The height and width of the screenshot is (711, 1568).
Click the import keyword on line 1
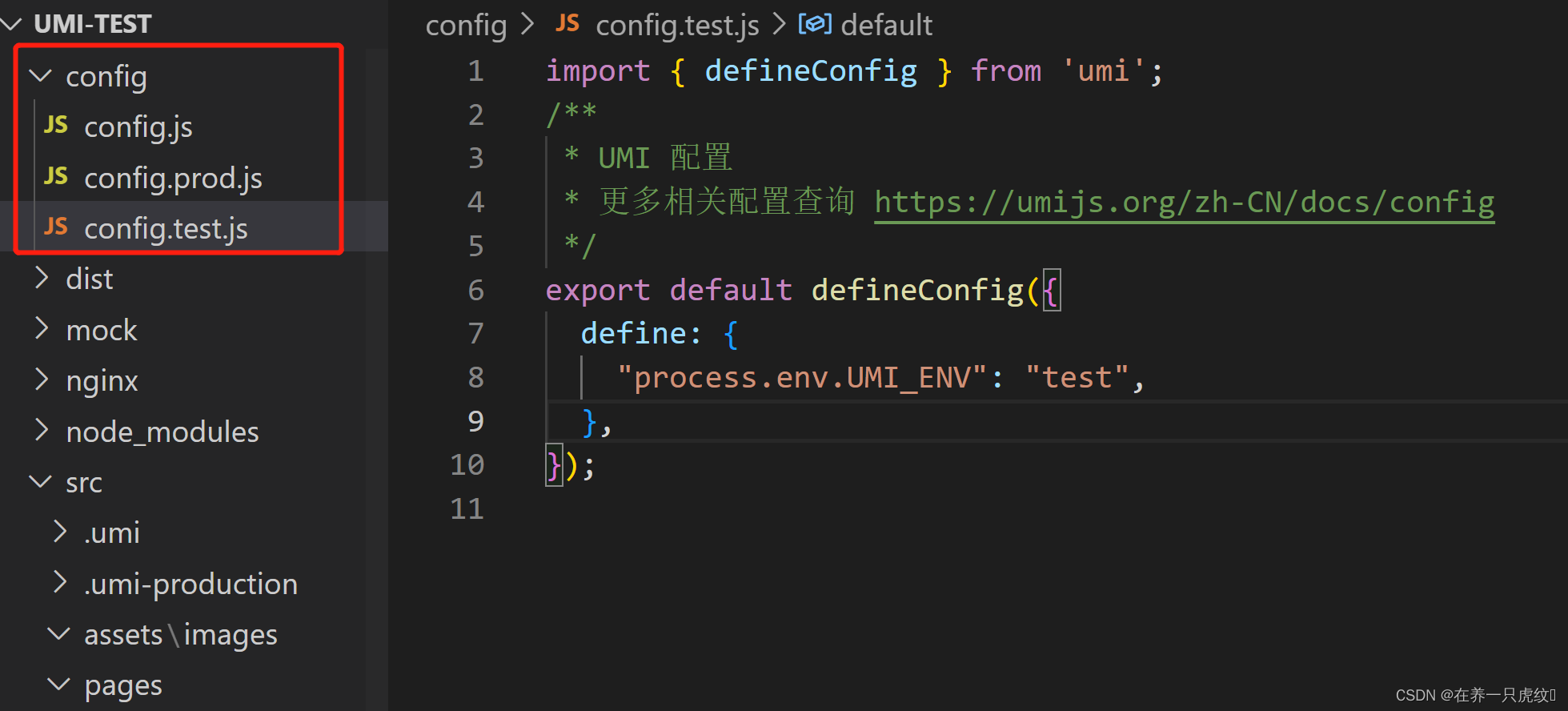click(x=598, y=71)
